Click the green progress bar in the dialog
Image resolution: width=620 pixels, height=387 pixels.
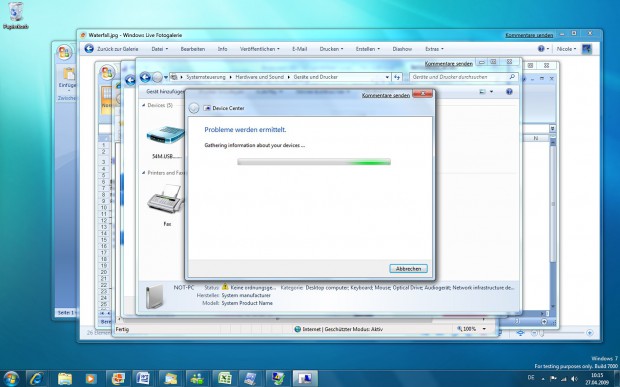pyautogui.click(x=314, y=162)
